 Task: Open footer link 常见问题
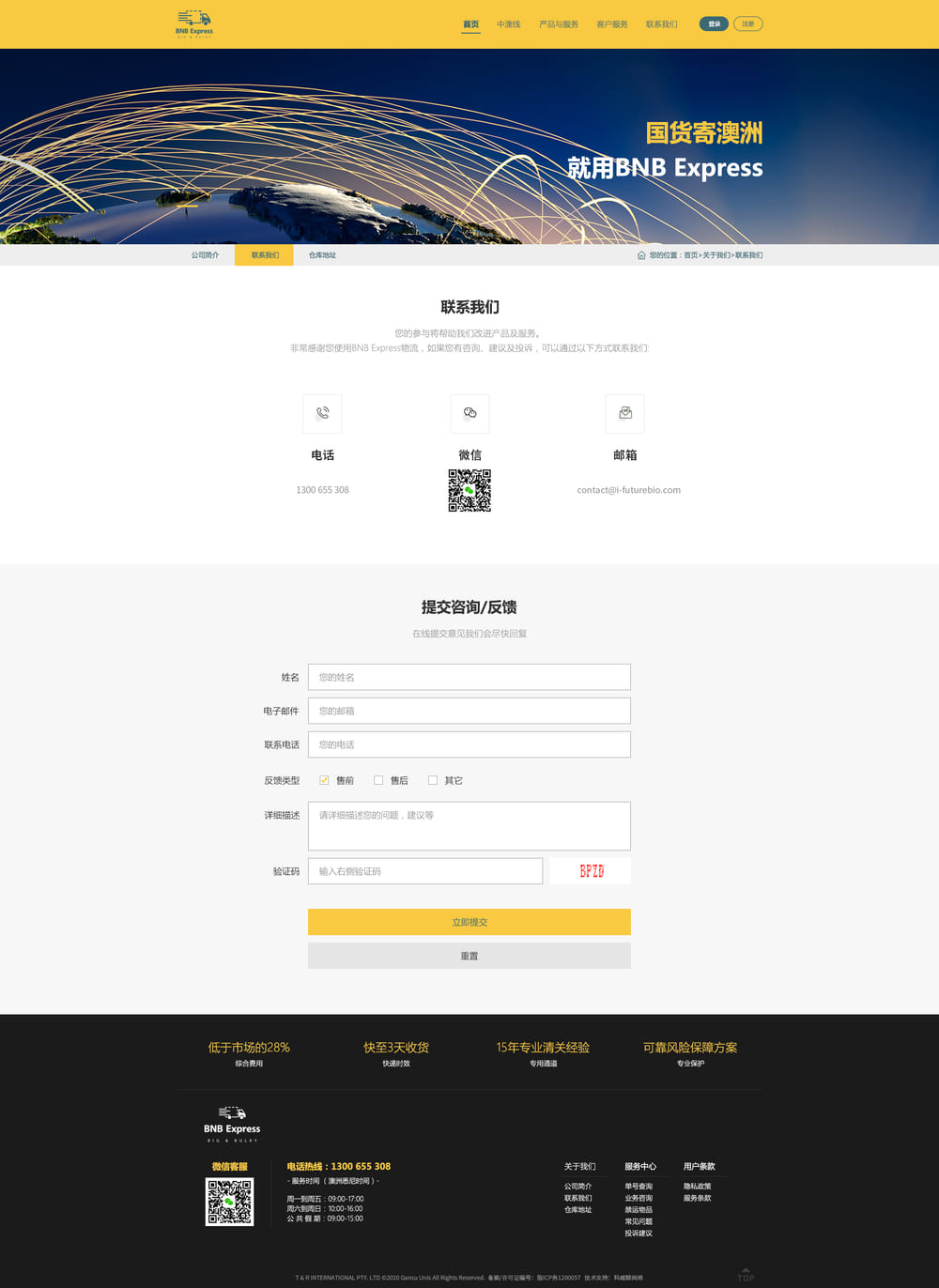click(x=639, y=1221)
